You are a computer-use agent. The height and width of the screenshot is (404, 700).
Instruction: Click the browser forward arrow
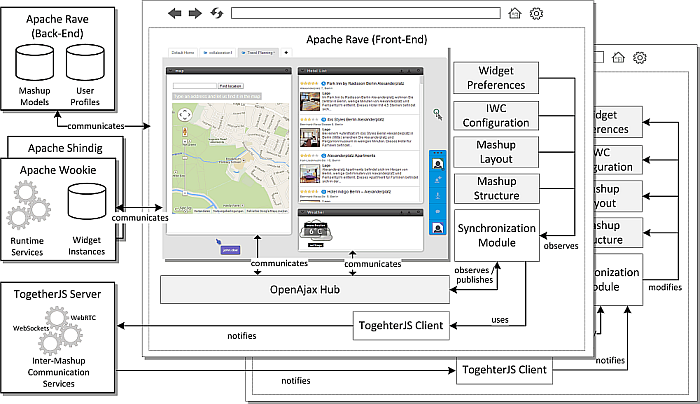point(194,13)
